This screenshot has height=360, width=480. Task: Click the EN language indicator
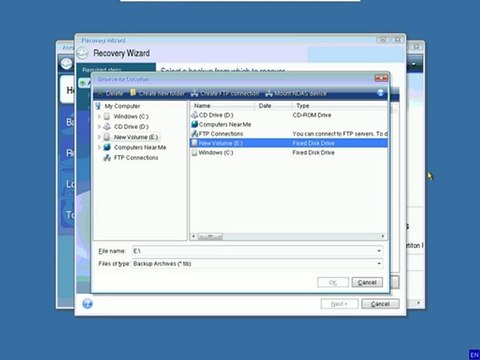[x=474, y=355]
